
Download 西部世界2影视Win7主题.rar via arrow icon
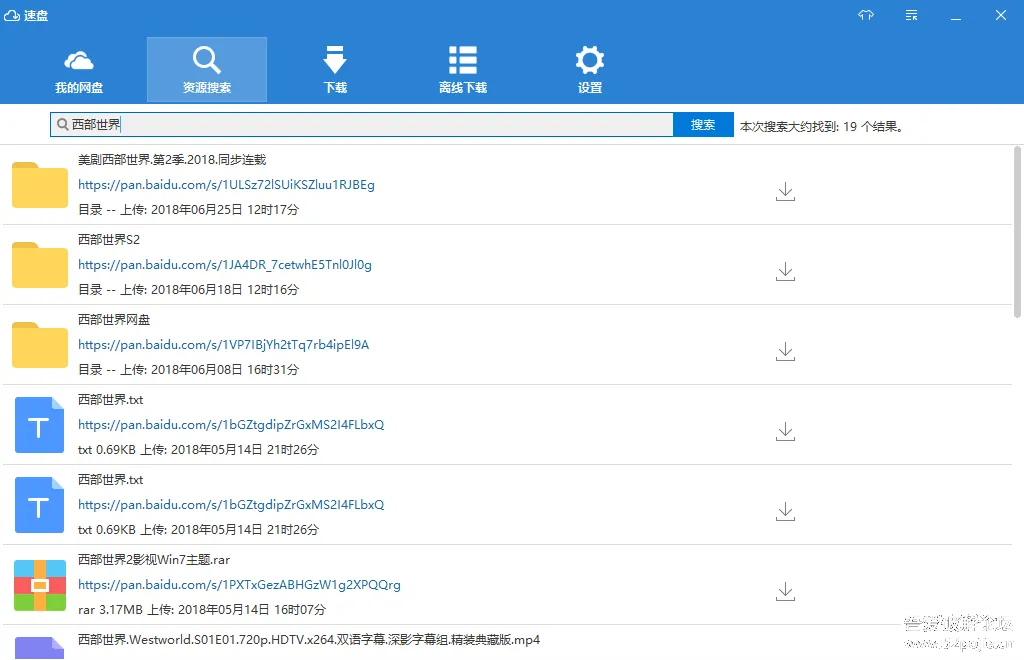coord(785,591)
